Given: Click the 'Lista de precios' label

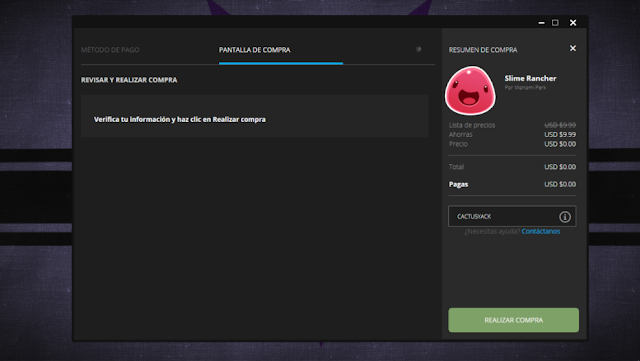Looking at the screenshot, I should [472, 125].
